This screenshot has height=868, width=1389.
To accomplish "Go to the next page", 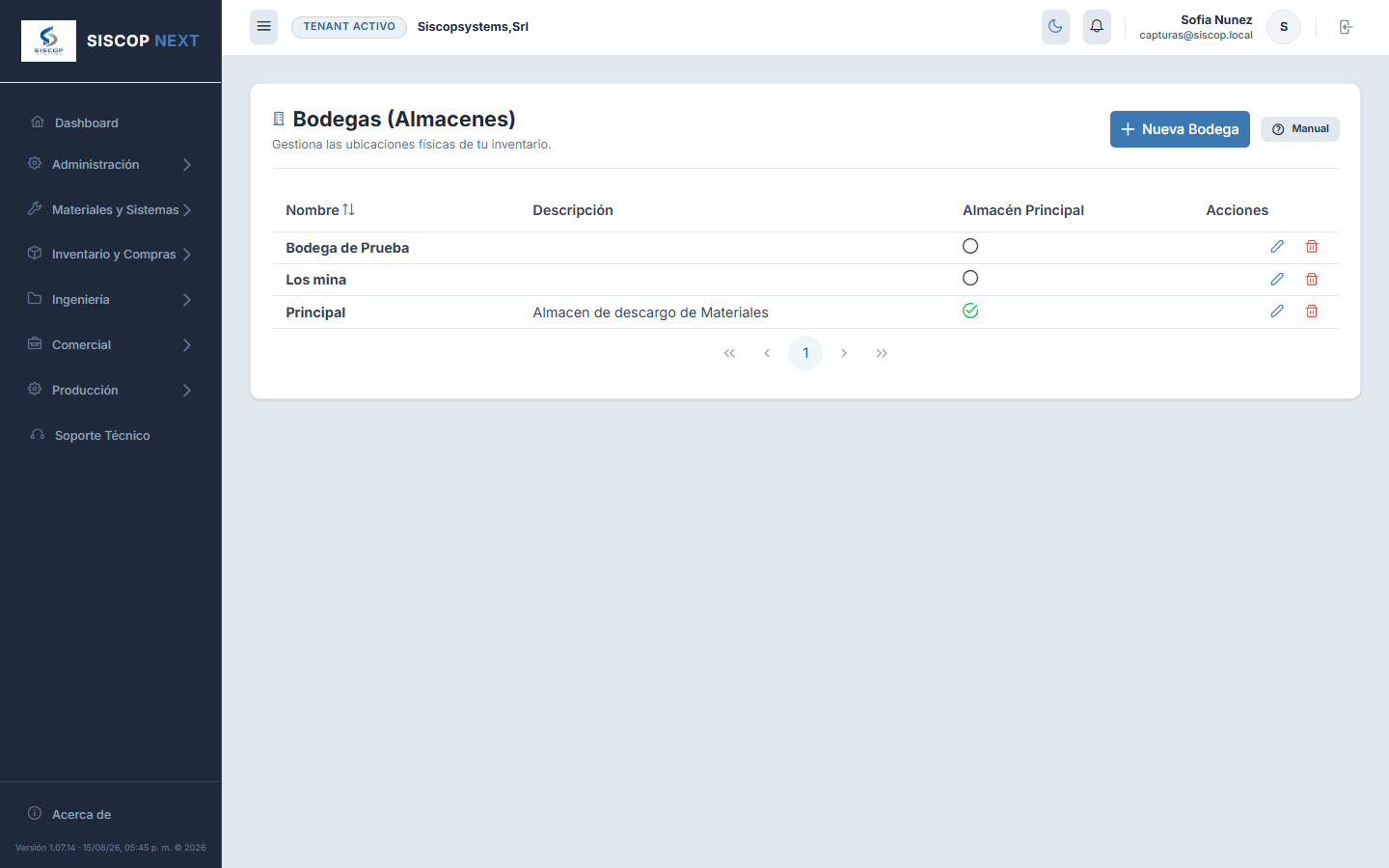I will 844,353.
